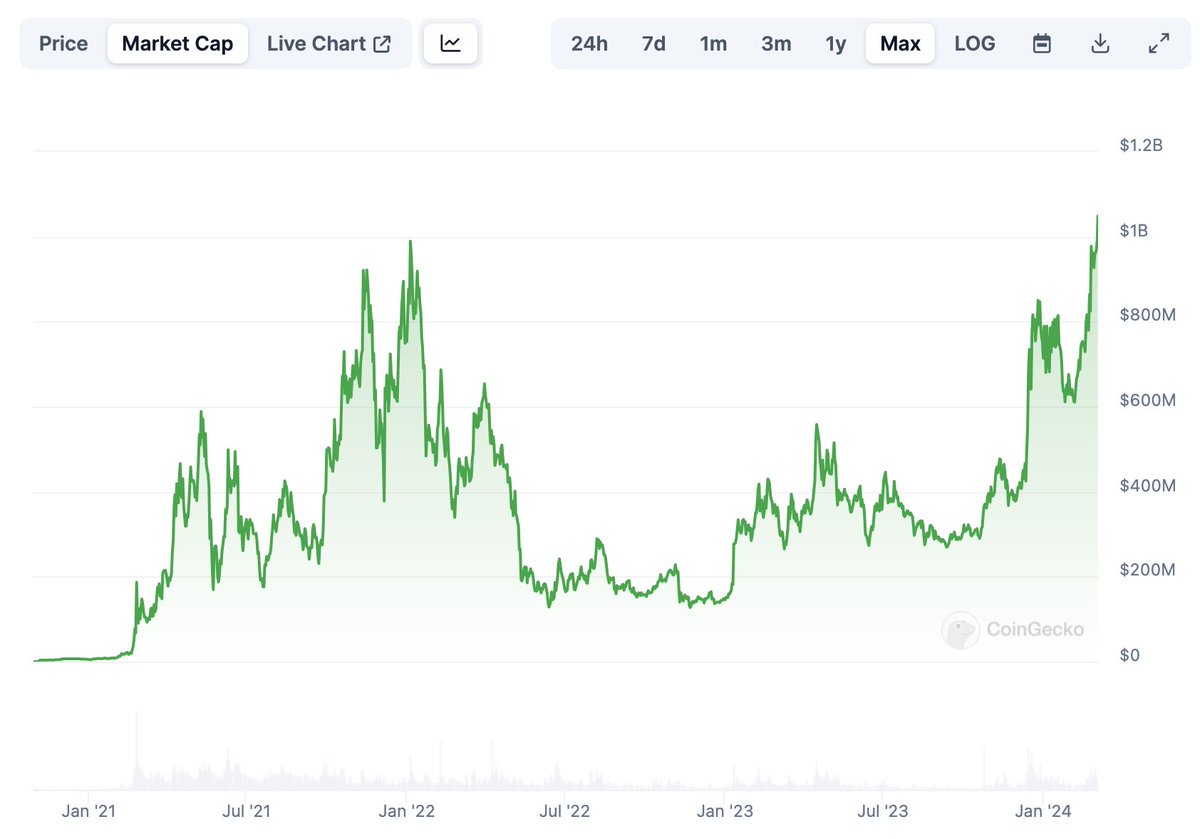Select the Market Cap tab
The width and height of the screenshot is (1200, 839).
click(177, 44)
